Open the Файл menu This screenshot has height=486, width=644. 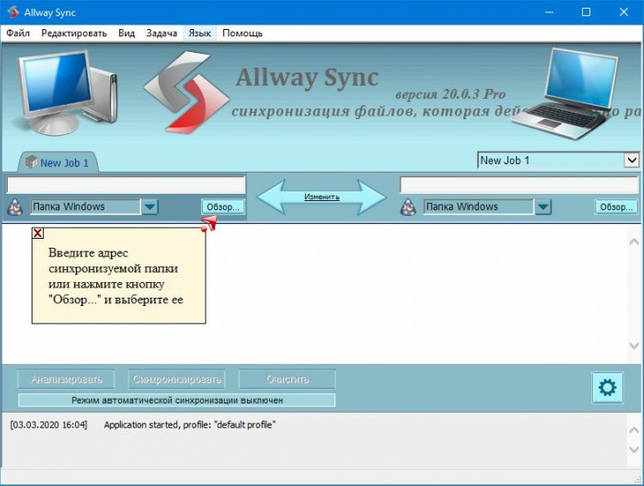coord(18,33)
